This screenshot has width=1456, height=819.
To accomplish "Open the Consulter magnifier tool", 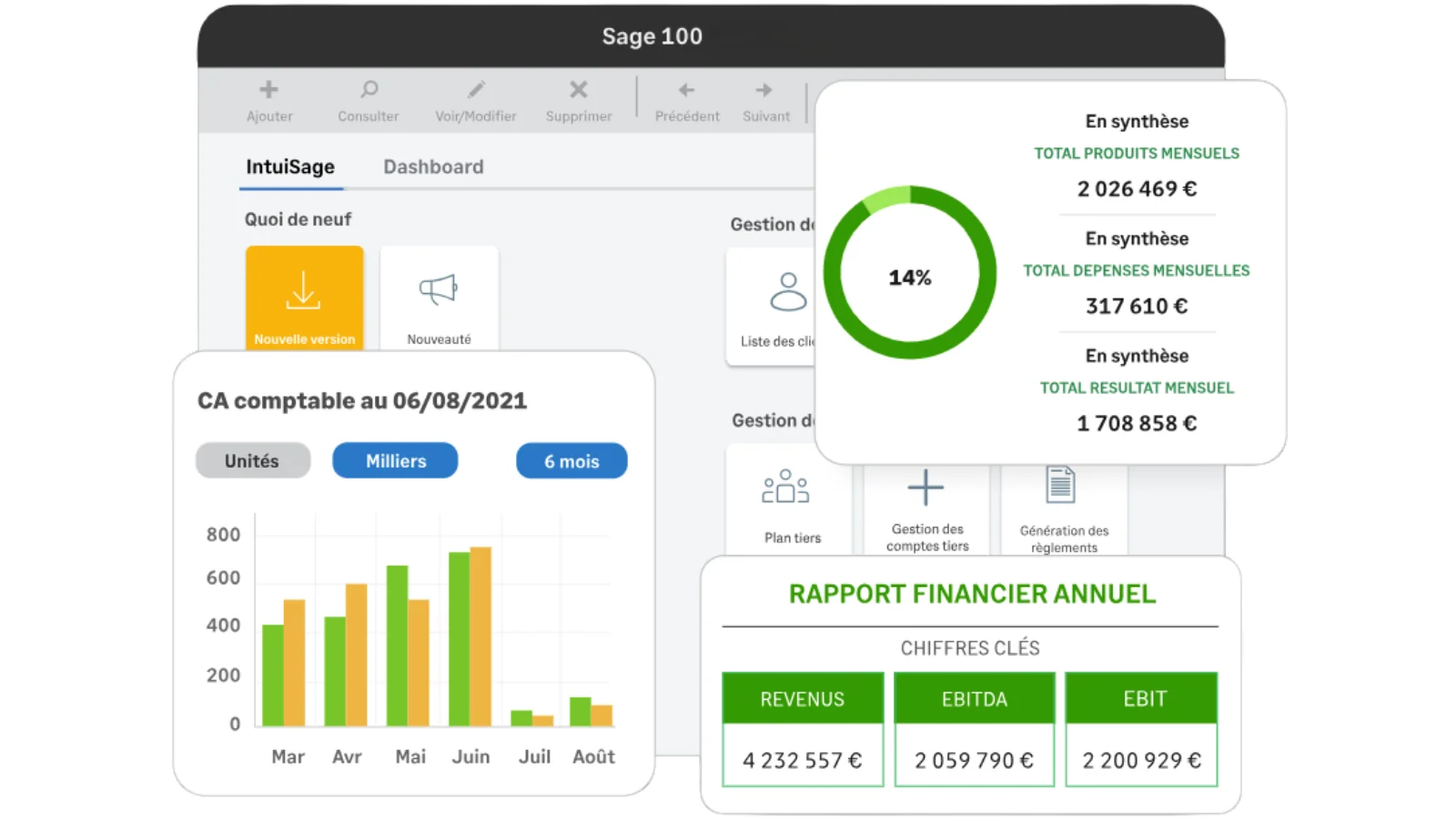I will [x=369, y=89].
